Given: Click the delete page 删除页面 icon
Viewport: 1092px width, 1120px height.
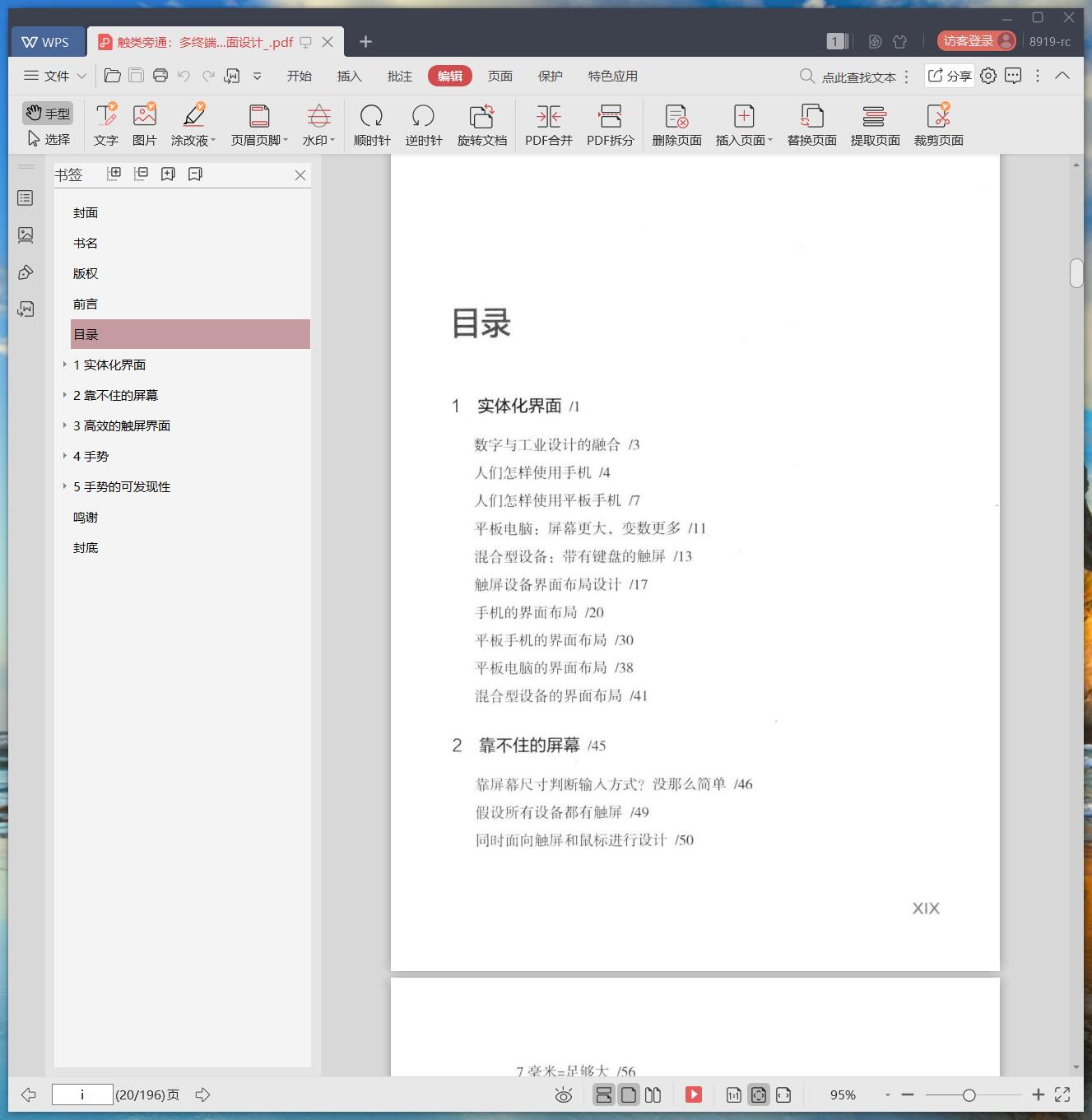Looking at the screenshot, I should pyautogui.click(x=676, y=116).
